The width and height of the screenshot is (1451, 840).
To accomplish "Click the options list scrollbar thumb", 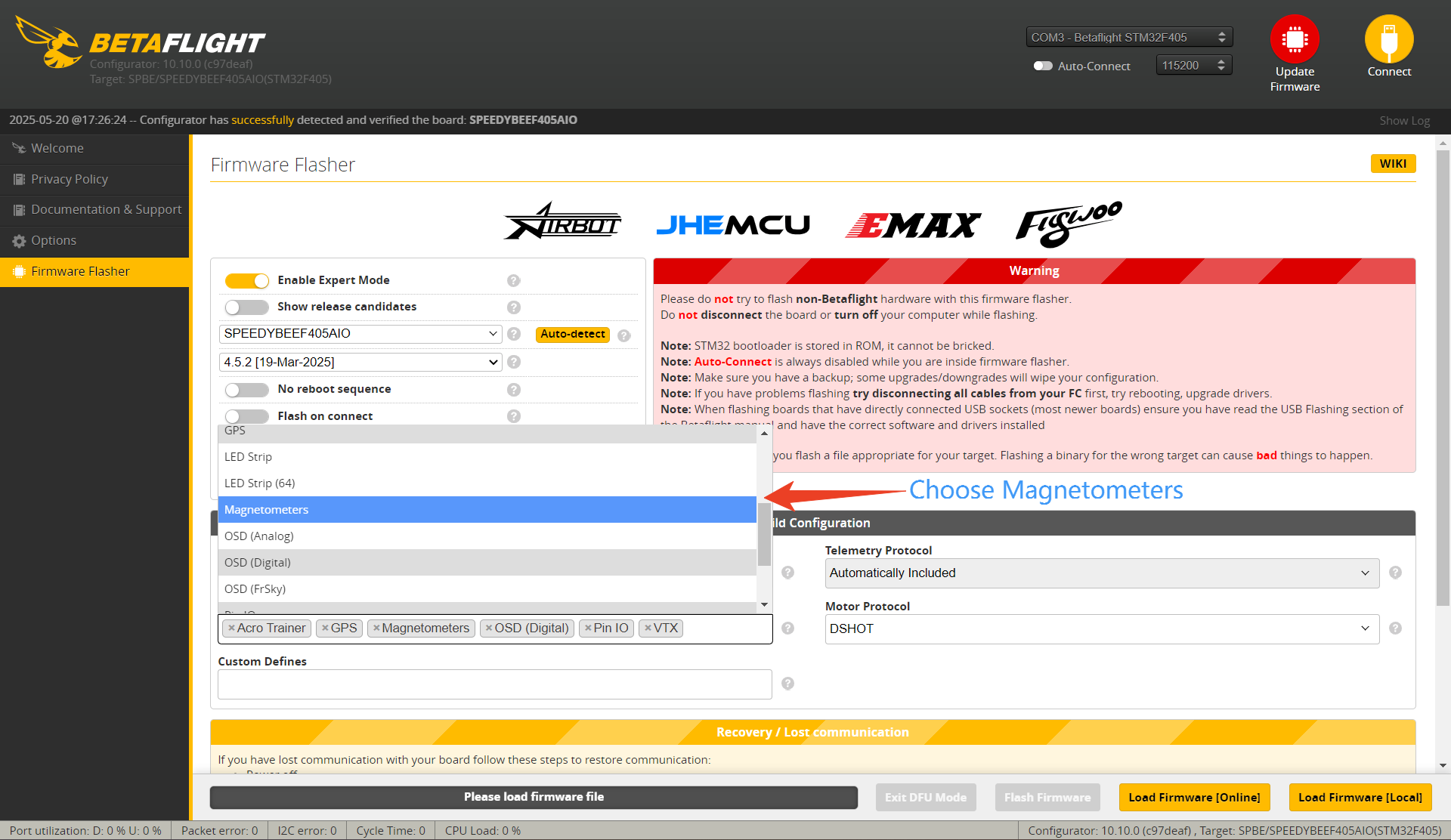I will click(764, 535).
